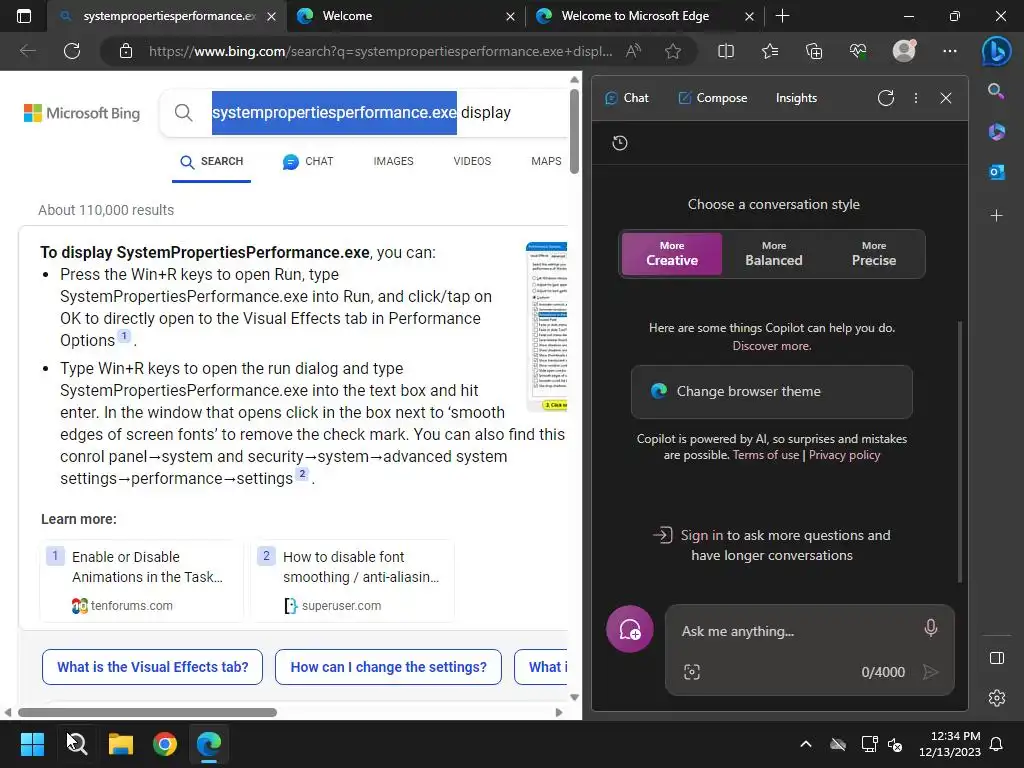Open Microsoft 365 sidebar icon
1024x768 pixels.
click(996, 131)
